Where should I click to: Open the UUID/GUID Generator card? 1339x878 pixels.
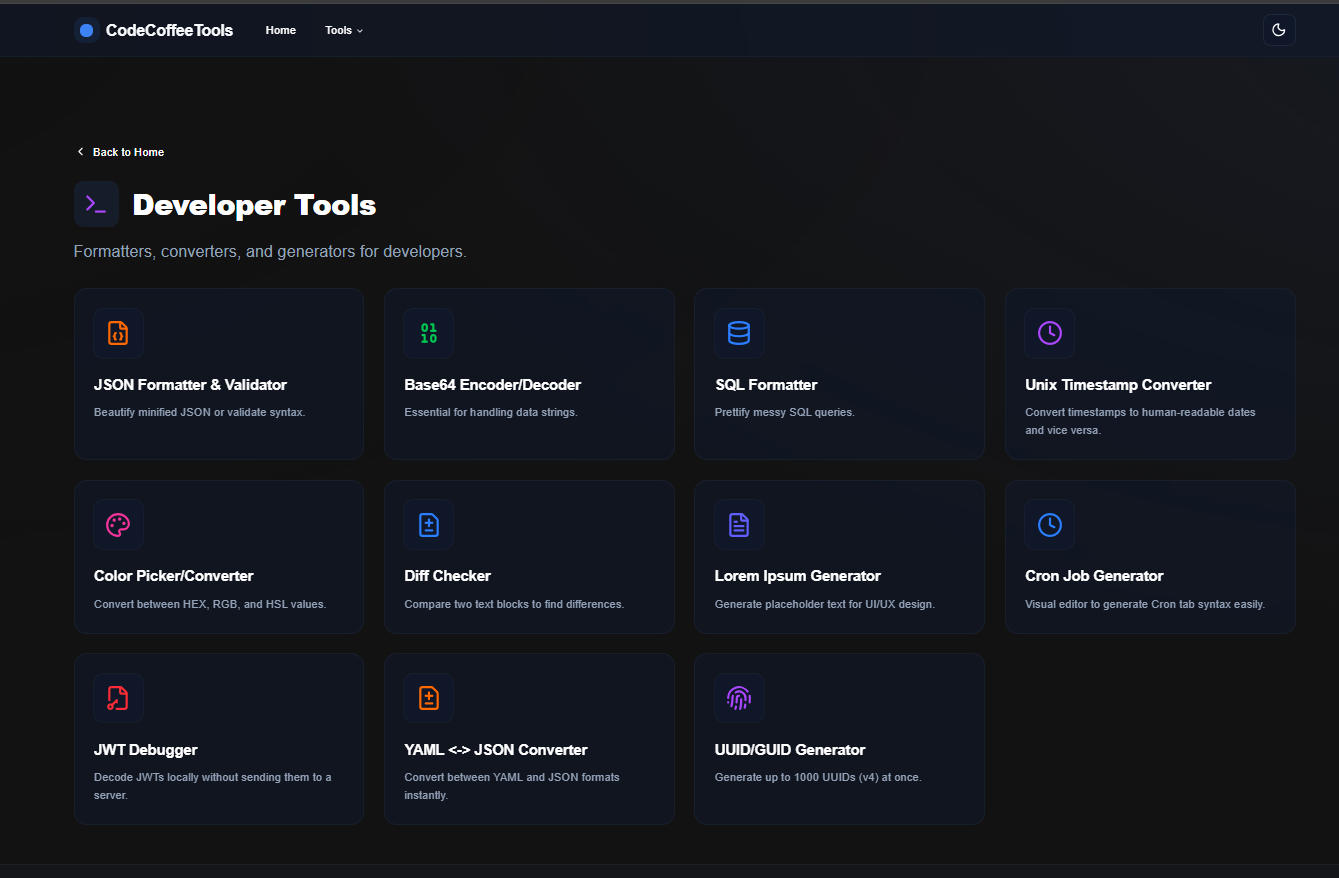839,738
